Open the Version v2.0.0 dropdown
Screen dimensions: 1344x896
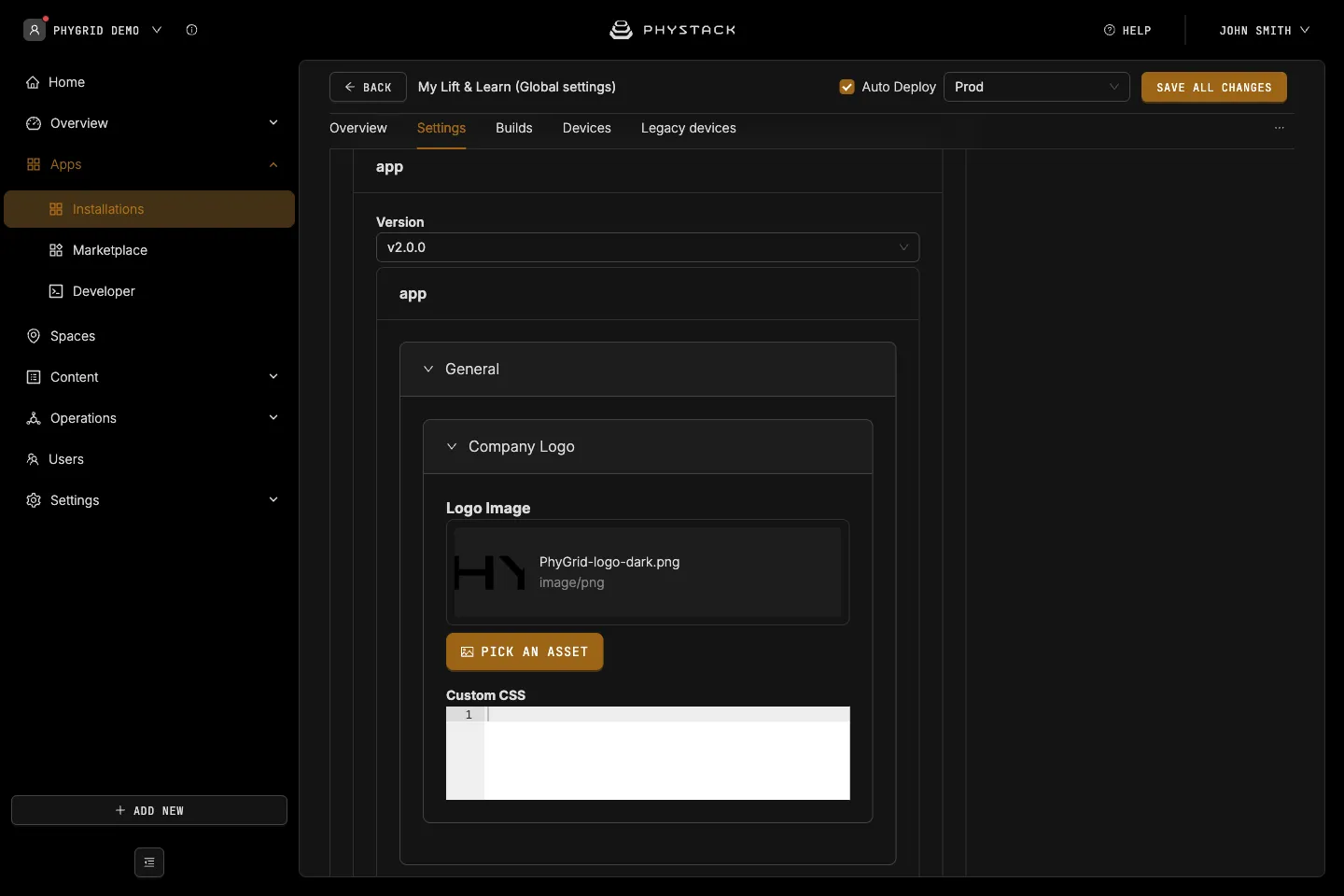click(x=648, y=247)
